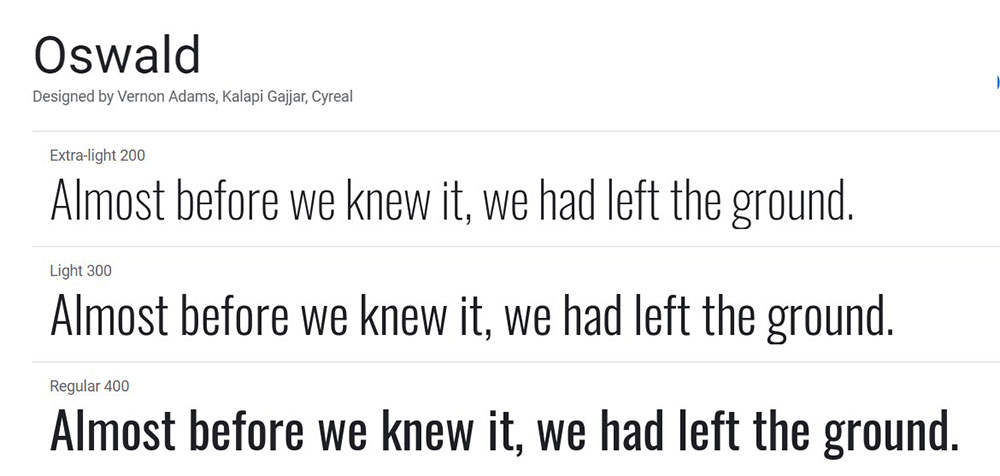Place cursor on 'ground.' in Light 300 preview
The image size is (1000, 476).
(830, 320)
